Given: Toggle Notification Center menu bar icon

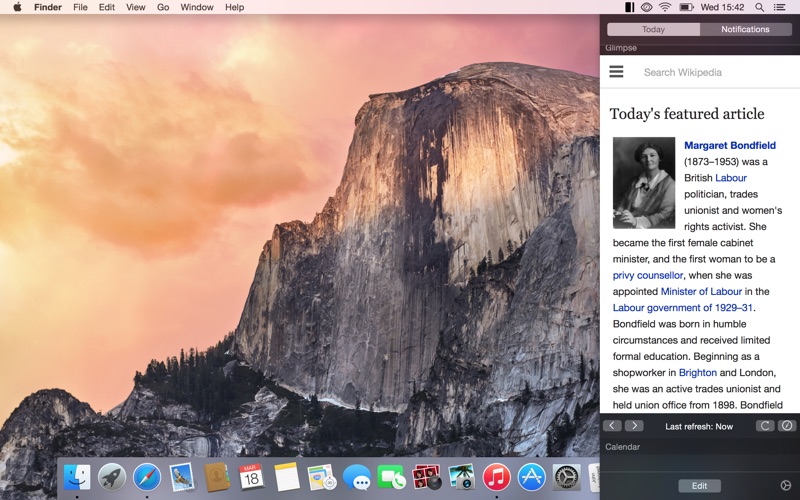Looking at the screenshot, I should (779, 7).
